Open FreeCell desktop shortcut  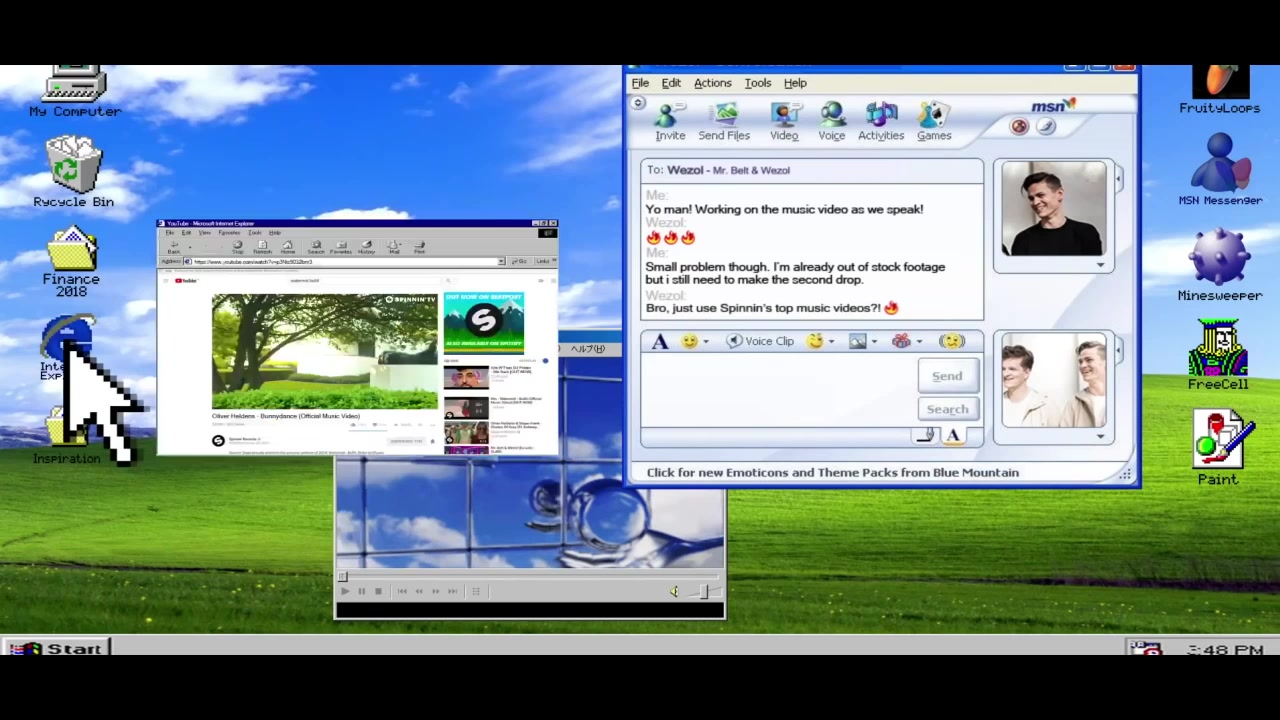point(1218,355)
